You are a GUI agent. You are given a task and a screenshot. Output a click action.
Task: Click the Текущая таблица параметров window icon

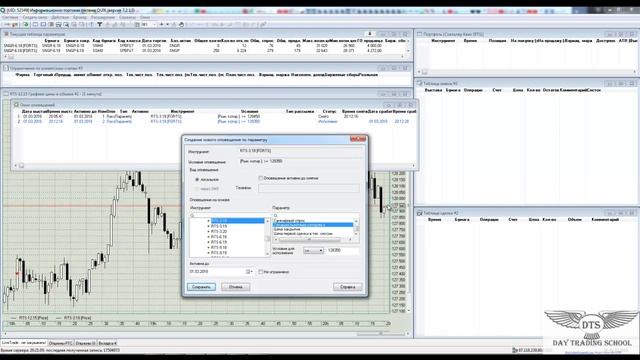(x=6, y=34)
